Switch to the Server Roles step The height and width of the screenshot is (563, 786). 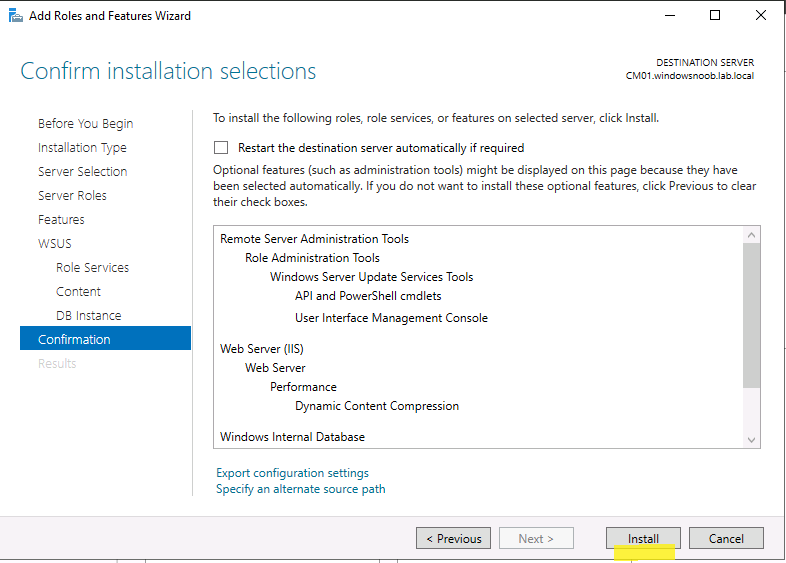[x=72, y=196]
